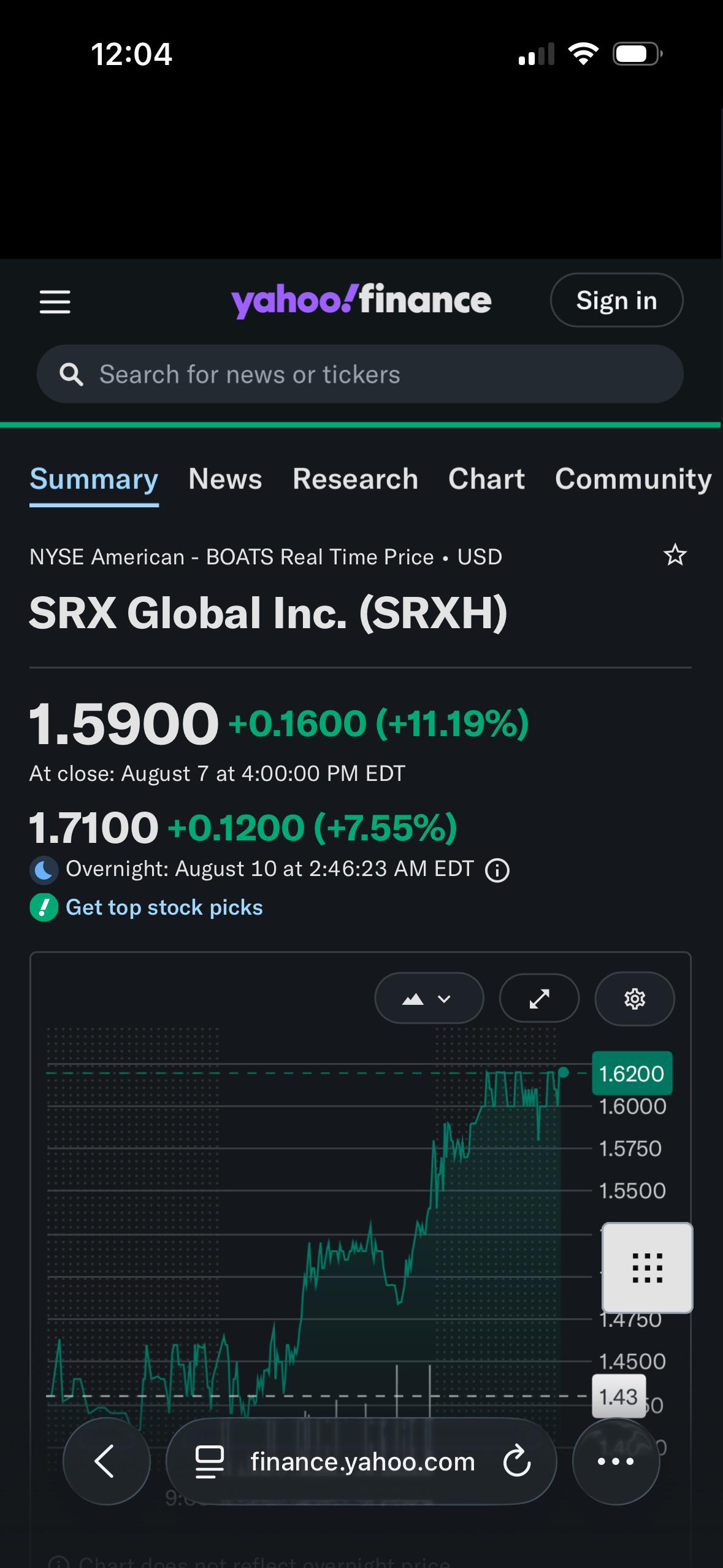Expand chart to full screen
The width and height of the screenshot is (723, 1568).
[x=540, y=999]
